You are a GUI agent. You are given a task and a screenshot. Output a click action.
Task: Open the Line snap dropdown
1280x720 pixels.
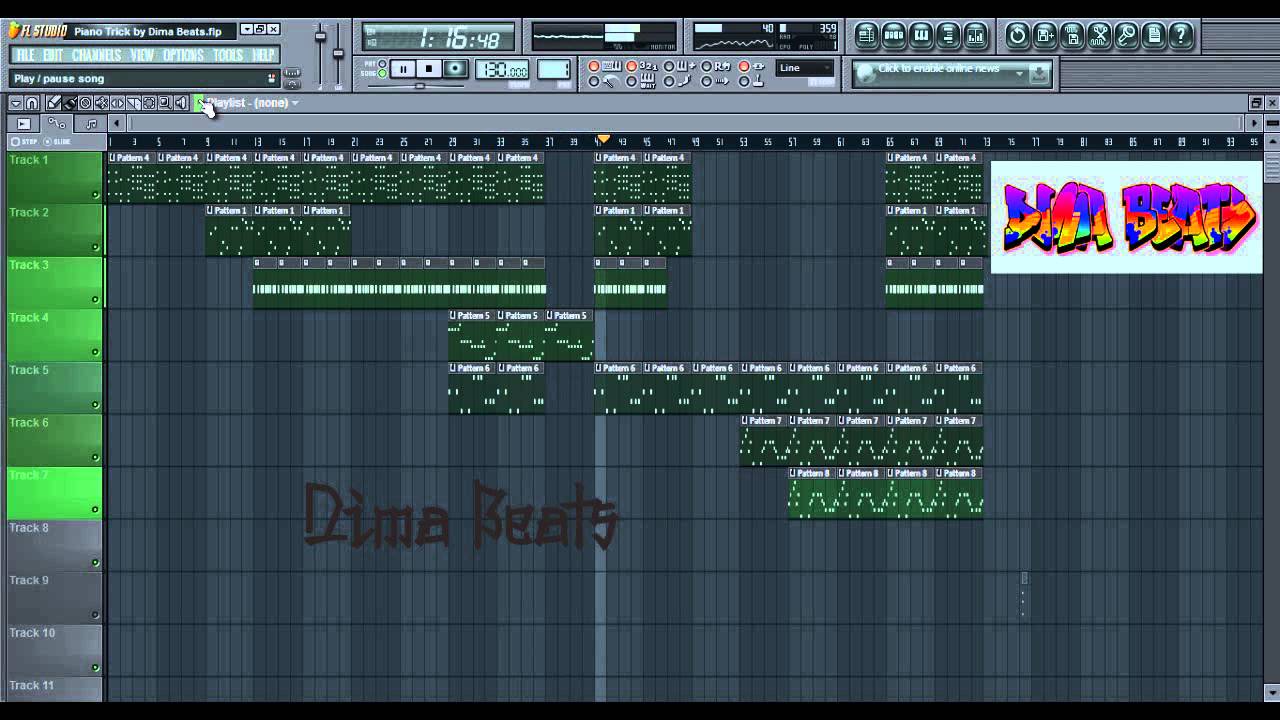pos(805,68)
